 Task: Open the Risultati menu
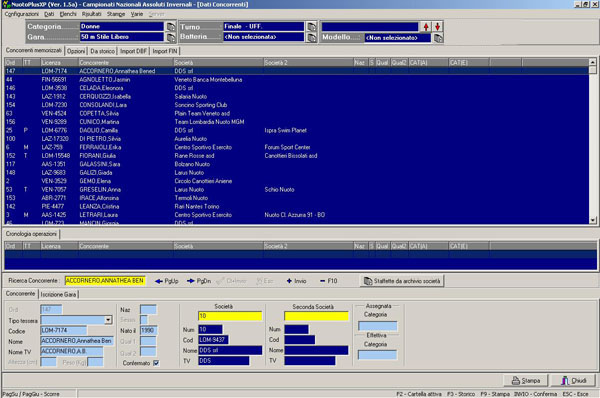point(91,14)
